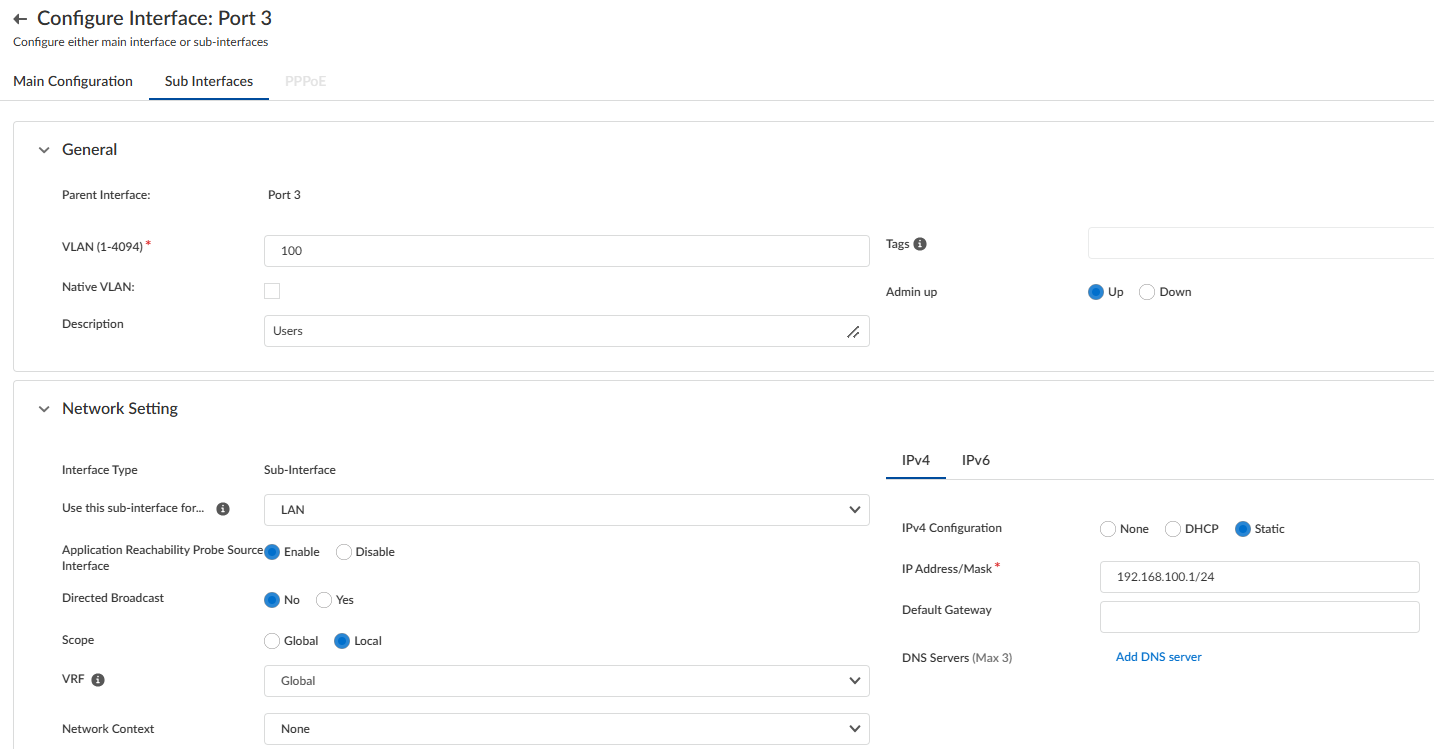Open the sub-interface usage dropdown showing LAN
Image resolution: width=1434 pixels, height=749 pixels.
coord(565,509)
